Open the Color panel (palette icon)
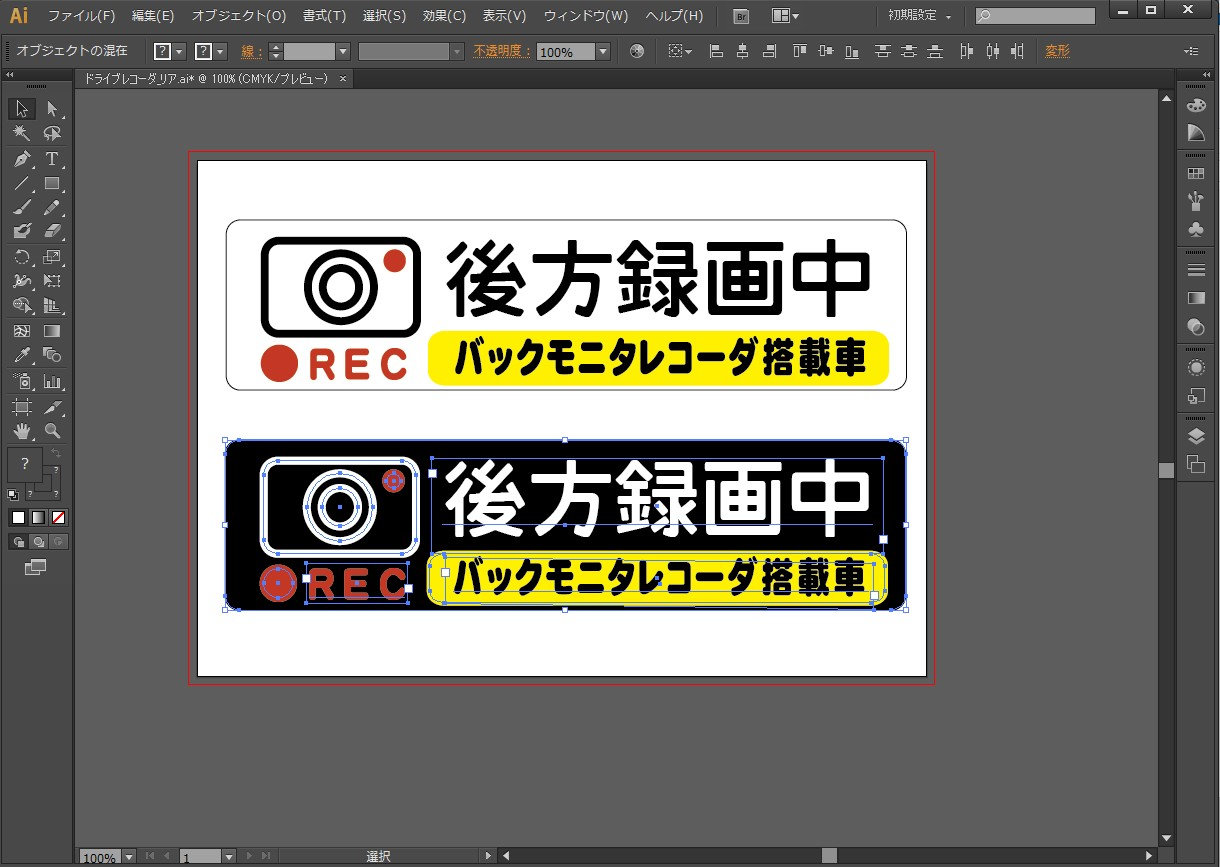1220x867 pixels. (1196, 106)
